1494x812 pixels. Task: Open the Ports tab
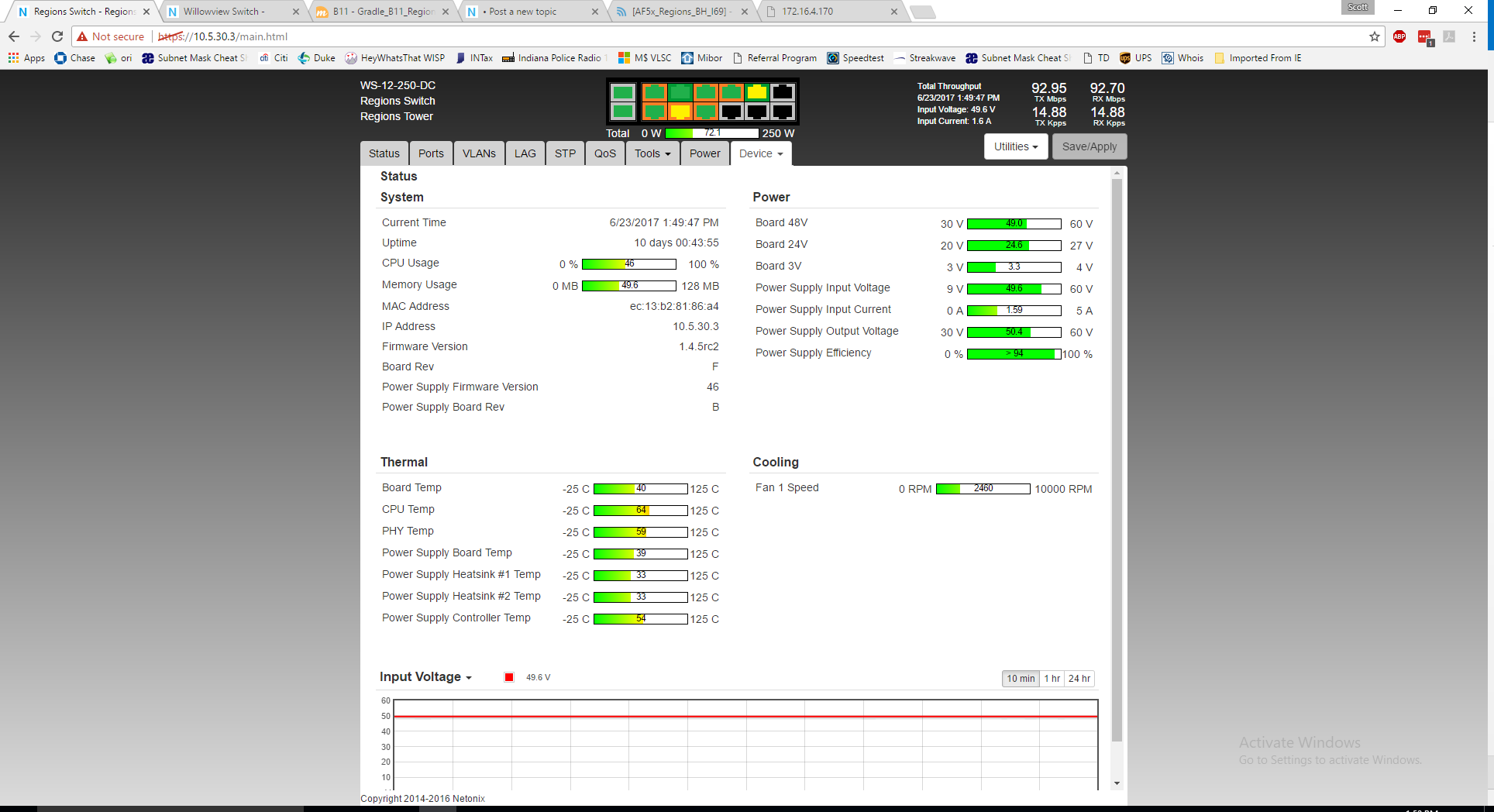tap(431, 153)
